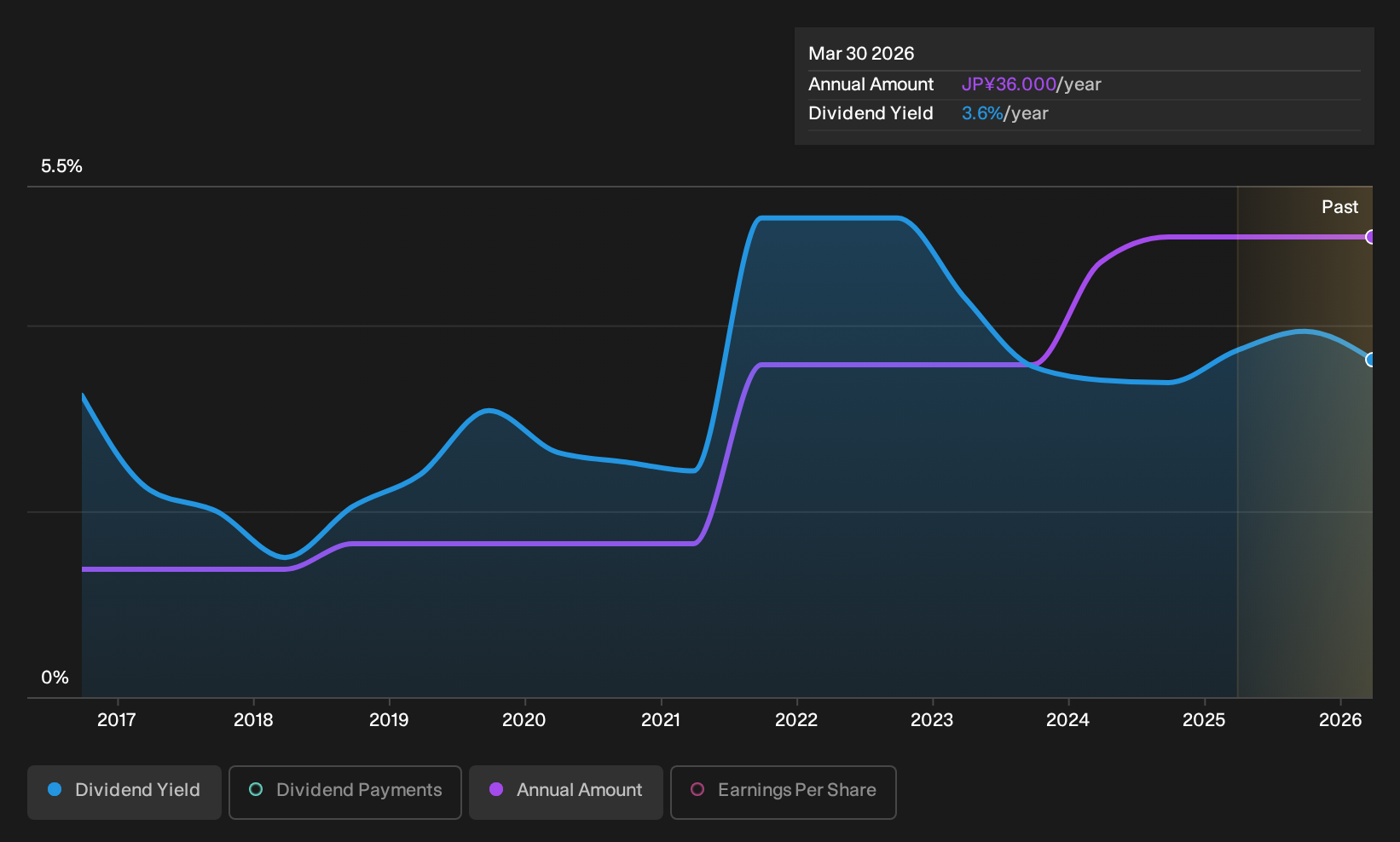The height and width of the screenshot is (842, 1400).
Task: Click the 5.5% y-axis label
Action: coord(61,166)
